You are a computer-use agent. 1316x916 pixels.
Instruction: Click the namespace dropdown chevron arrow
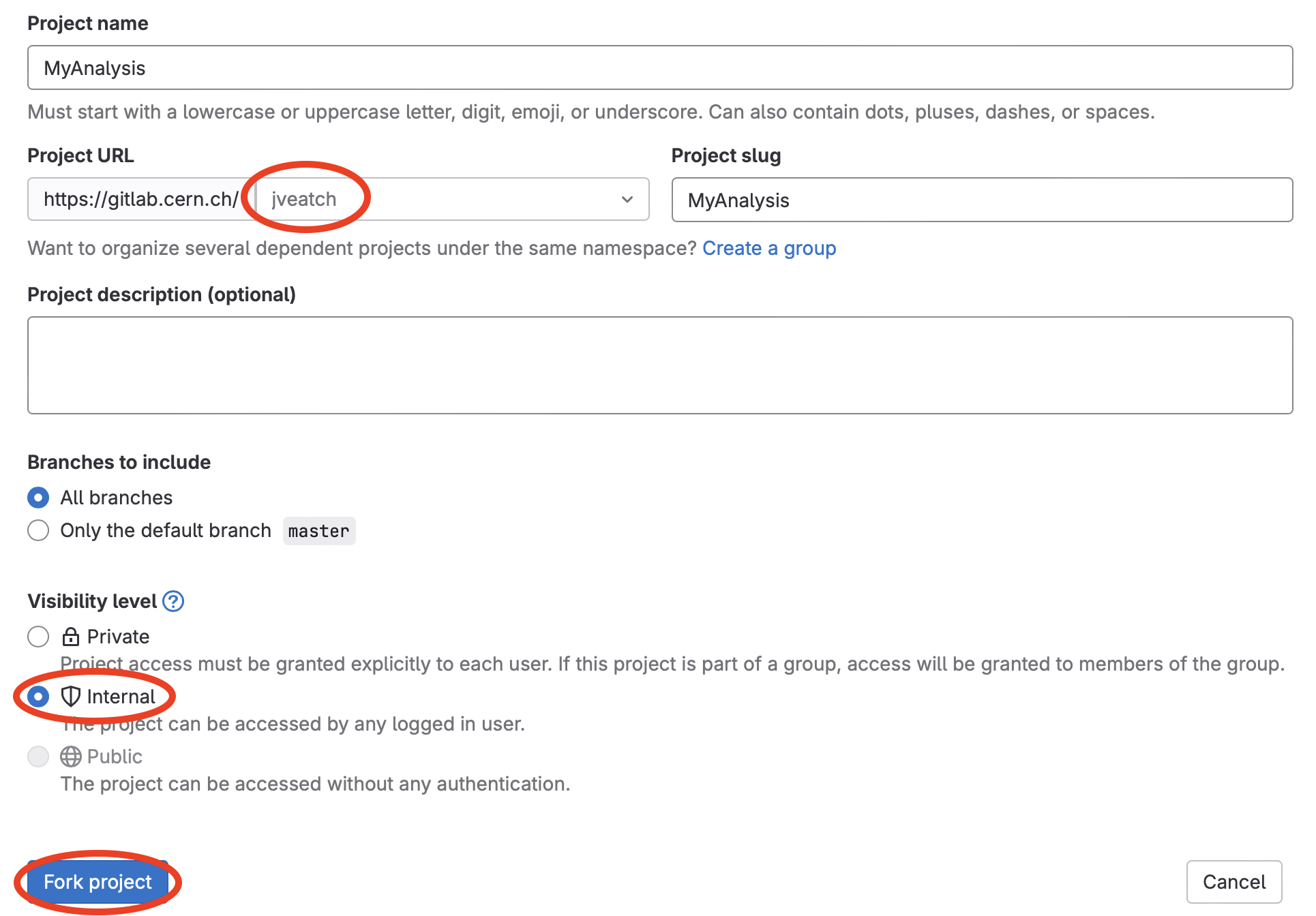(x=627, y=199)
